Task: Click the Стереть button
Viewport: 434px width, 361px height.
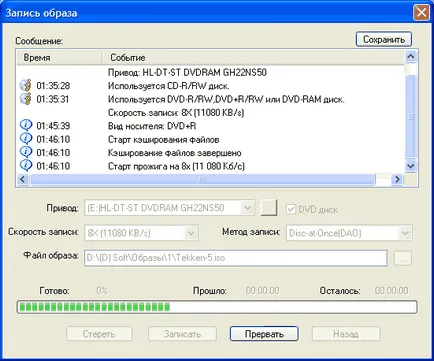Action: point(99,334)
